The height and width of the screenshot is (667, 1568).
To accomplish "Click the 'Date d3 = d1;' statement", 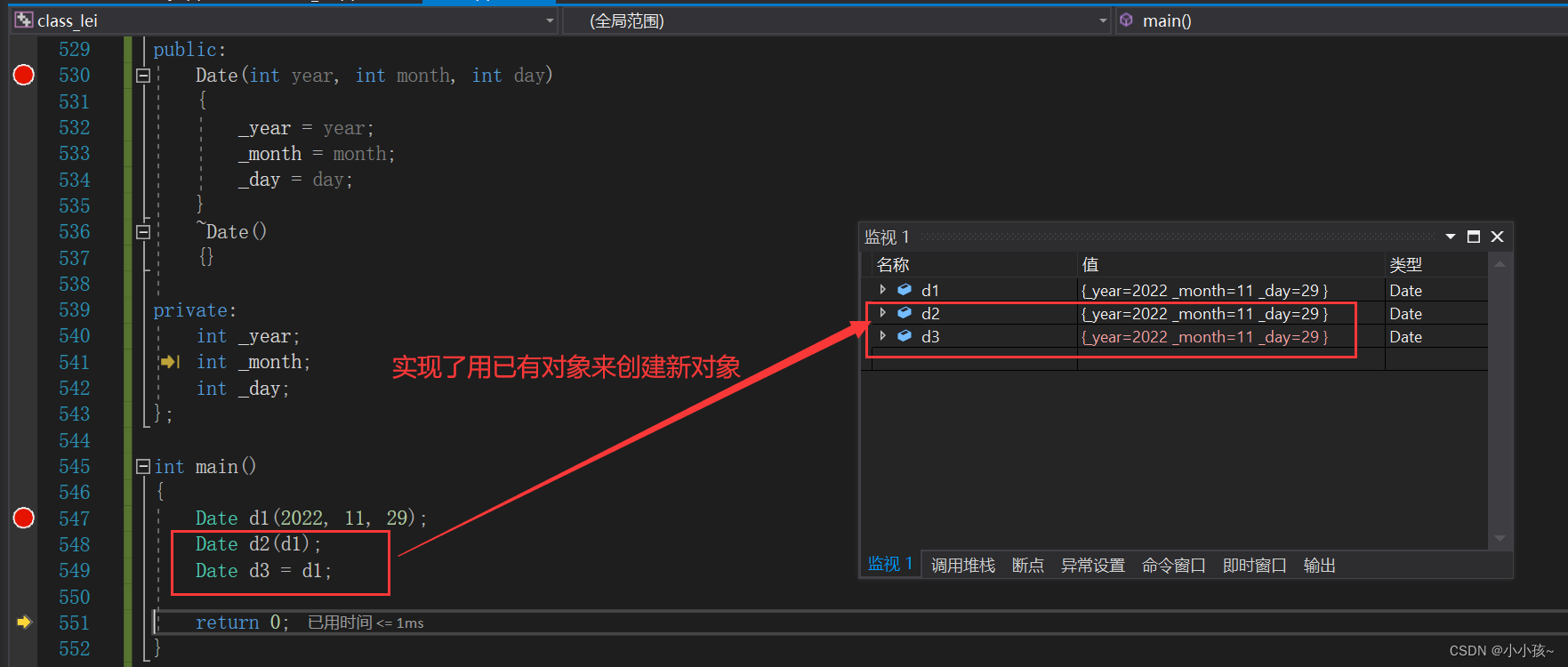I will 263,570.
